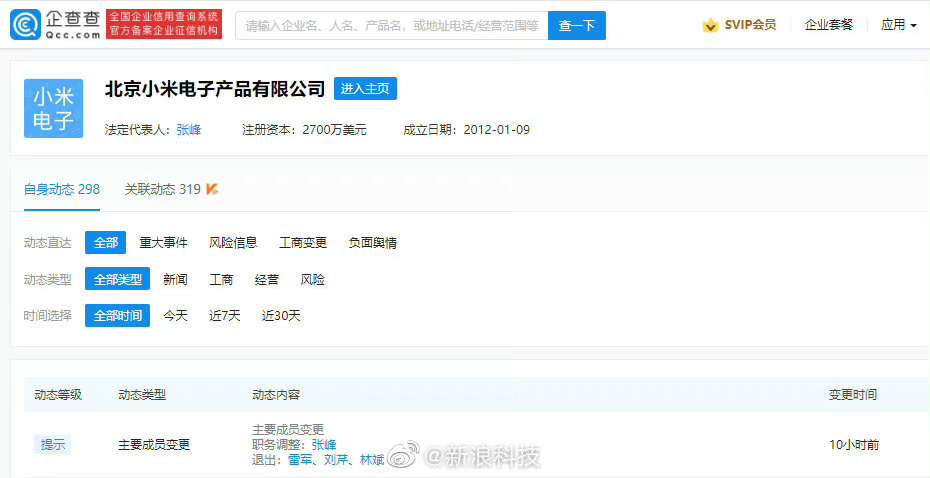Filter dynamic type by 新闻

click(175, 280)
